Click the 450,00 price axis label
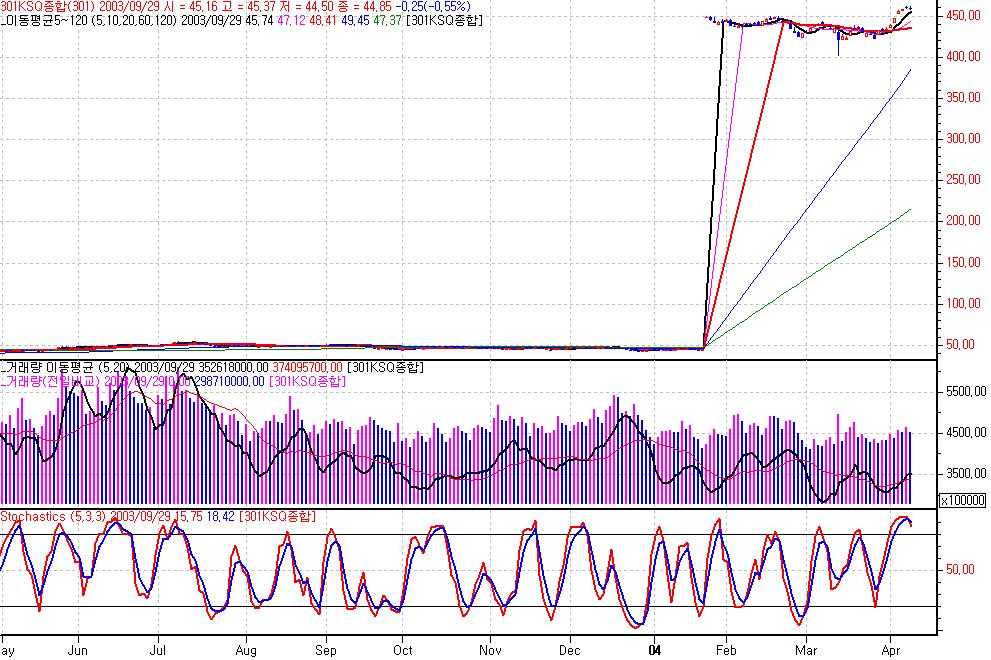991x660 pixels. point(961,16)
